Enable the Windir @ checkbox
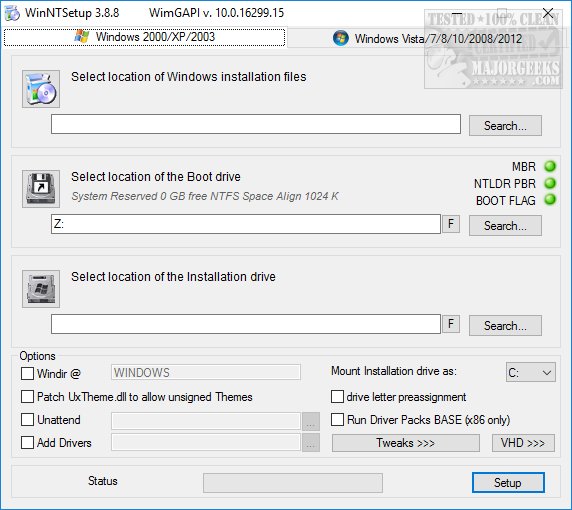 (27, 373)
